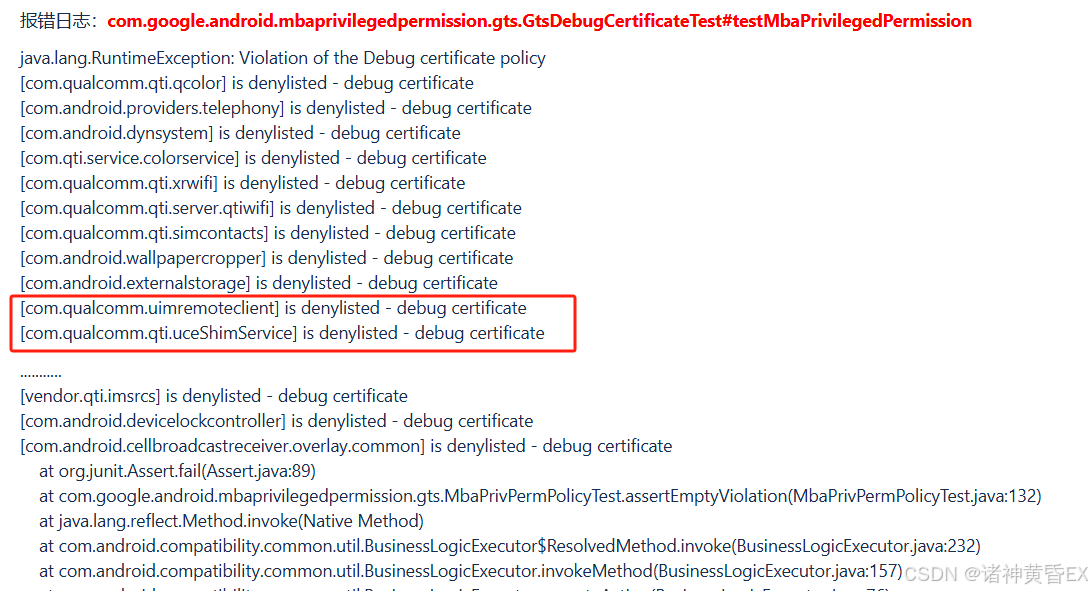Click the com.android.wallpapercropper denylisted line
This screenshot has width=1092, height=591.
pyautogui.click(x=267, y=259)
